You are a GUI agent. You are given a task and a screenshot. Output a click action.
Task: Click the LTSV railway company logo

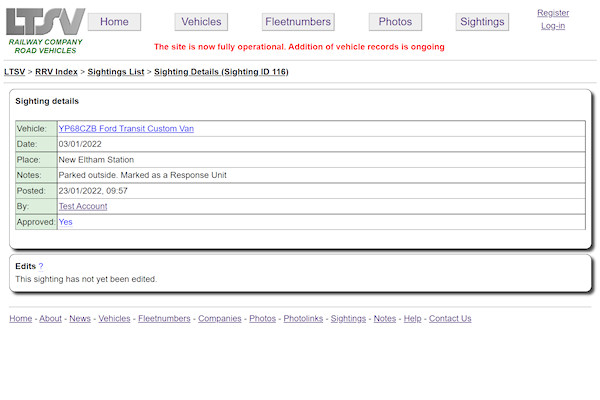coord(45,29)
